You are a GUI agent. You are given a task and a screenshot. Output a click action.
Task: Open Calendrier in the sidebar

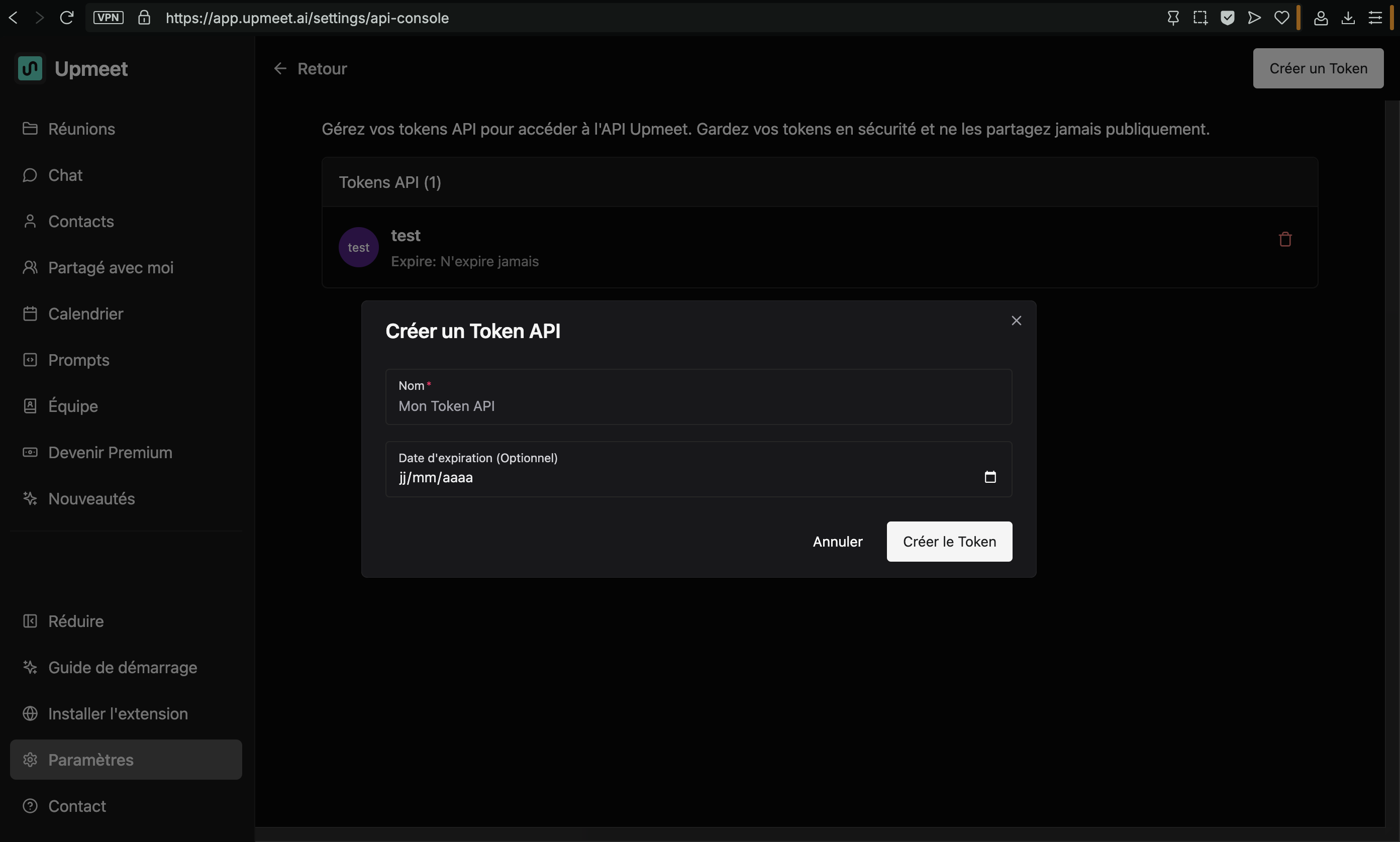[x=126, y=314]
